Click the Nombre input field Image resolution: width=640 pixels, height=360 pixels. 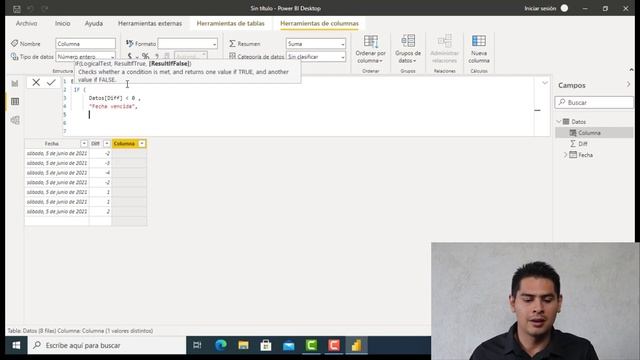pyautogui.click(x=86, y=44)
